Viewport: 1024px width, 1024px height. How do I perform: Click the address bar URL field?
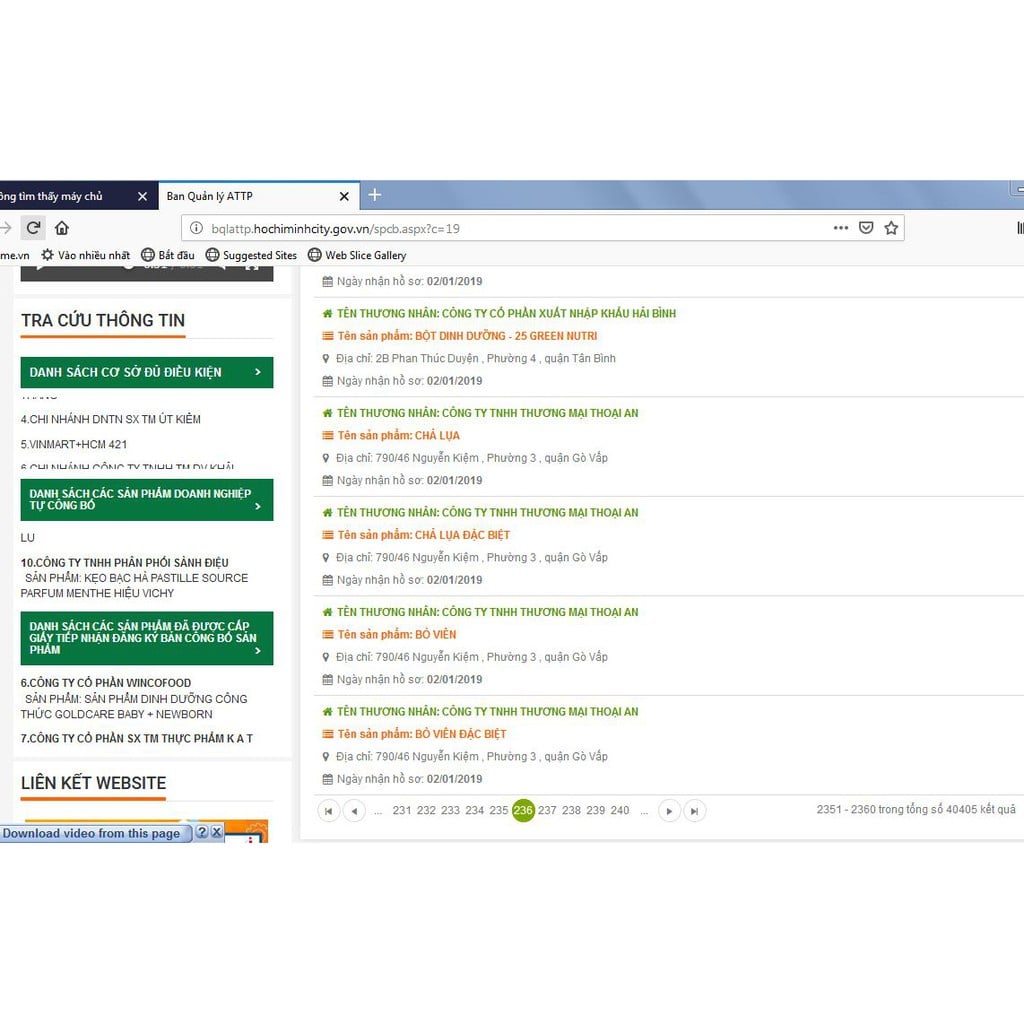click(500, 228)
